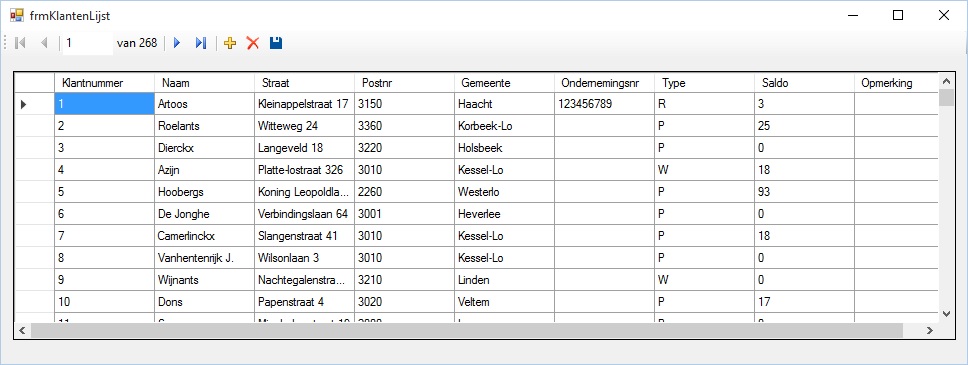Click the cell 'Verbindingslaan 64'

[x=304, y=214]
